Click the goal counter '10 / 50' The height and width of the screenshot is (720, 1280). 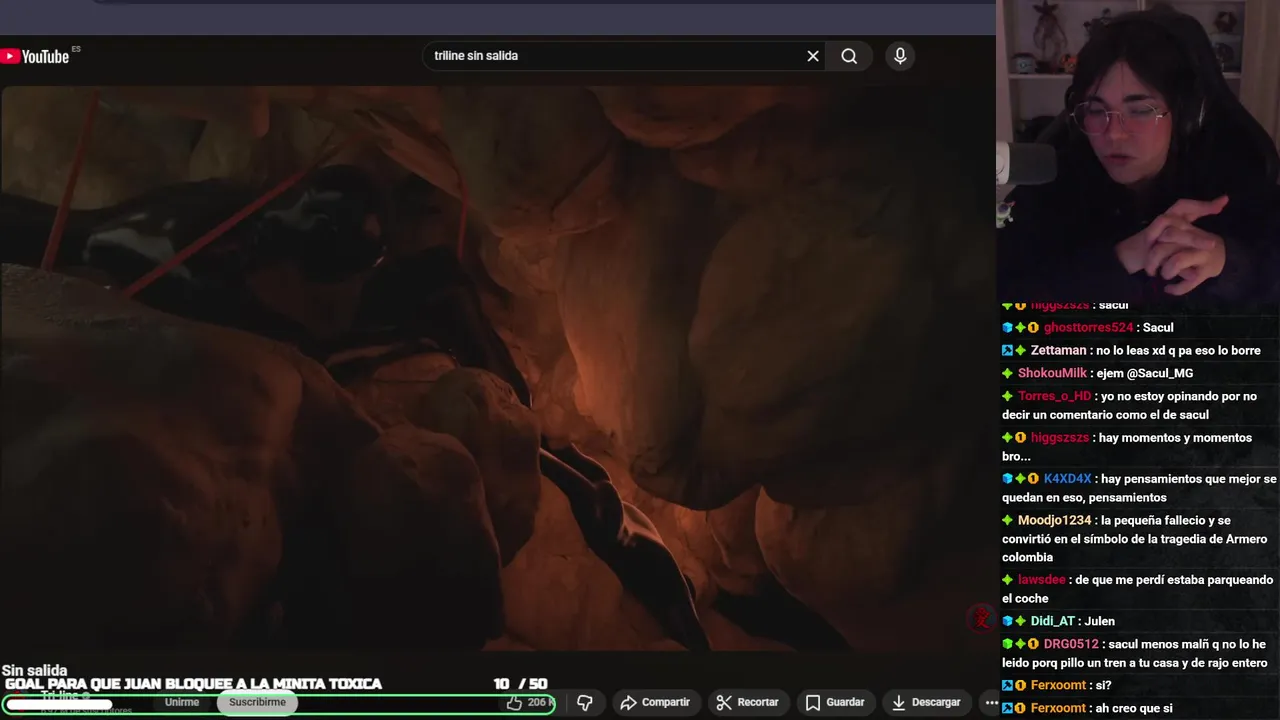click(x=520, y=684)
